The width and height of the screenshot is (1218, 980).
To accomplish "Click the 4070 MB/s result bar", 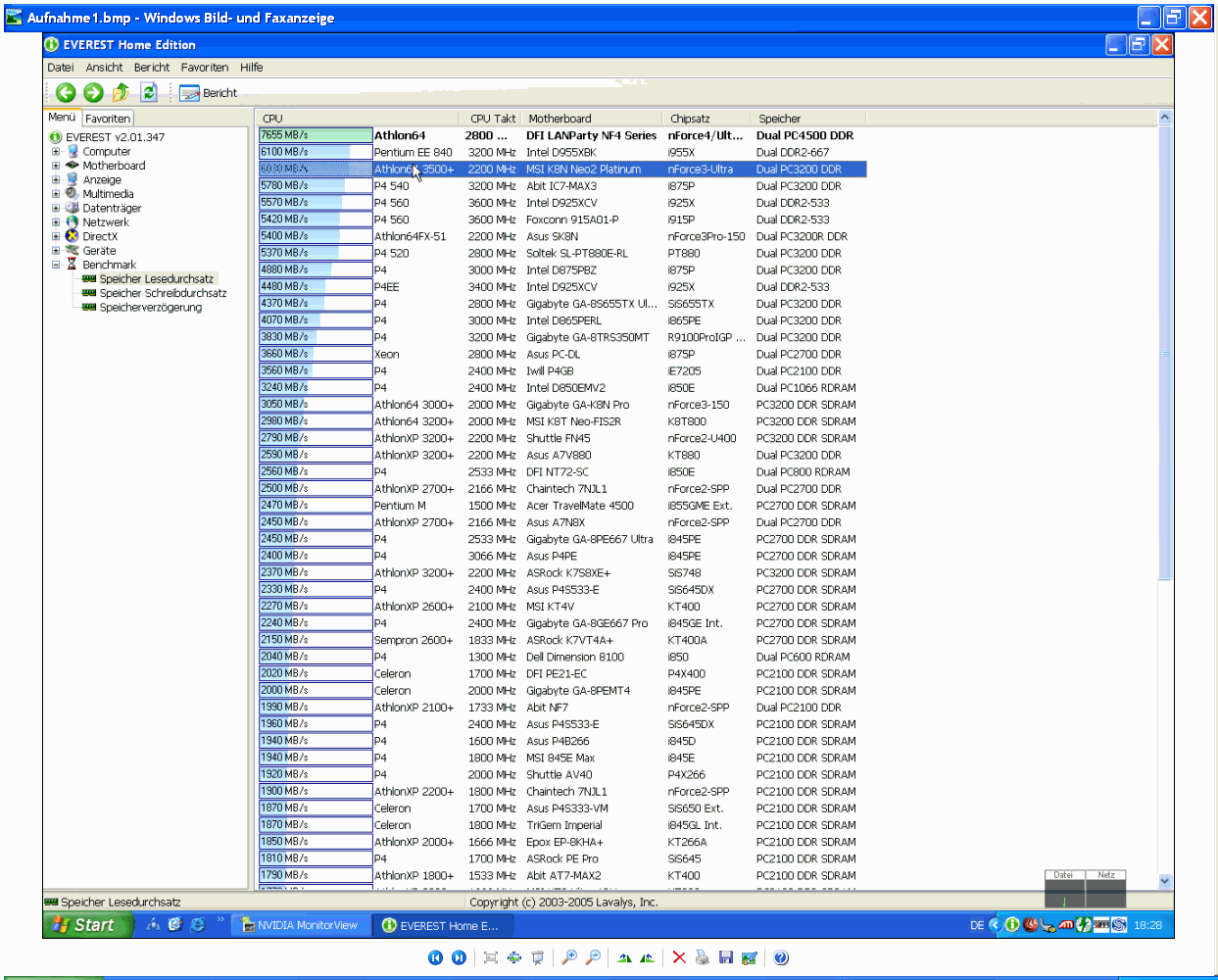I will pos(316,319).
